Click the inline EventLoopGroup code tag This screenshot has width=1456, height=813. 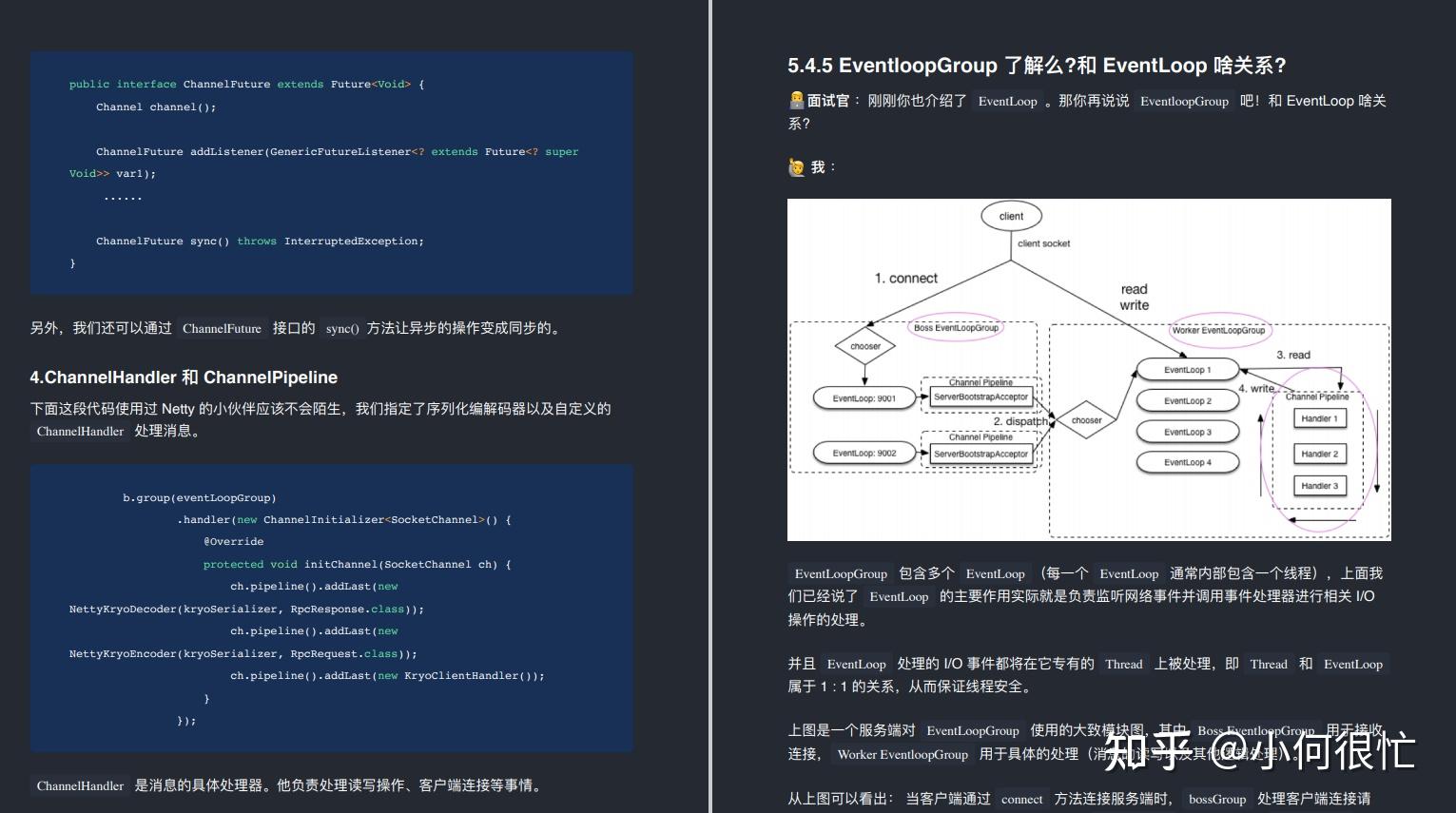tap(841, 573)
